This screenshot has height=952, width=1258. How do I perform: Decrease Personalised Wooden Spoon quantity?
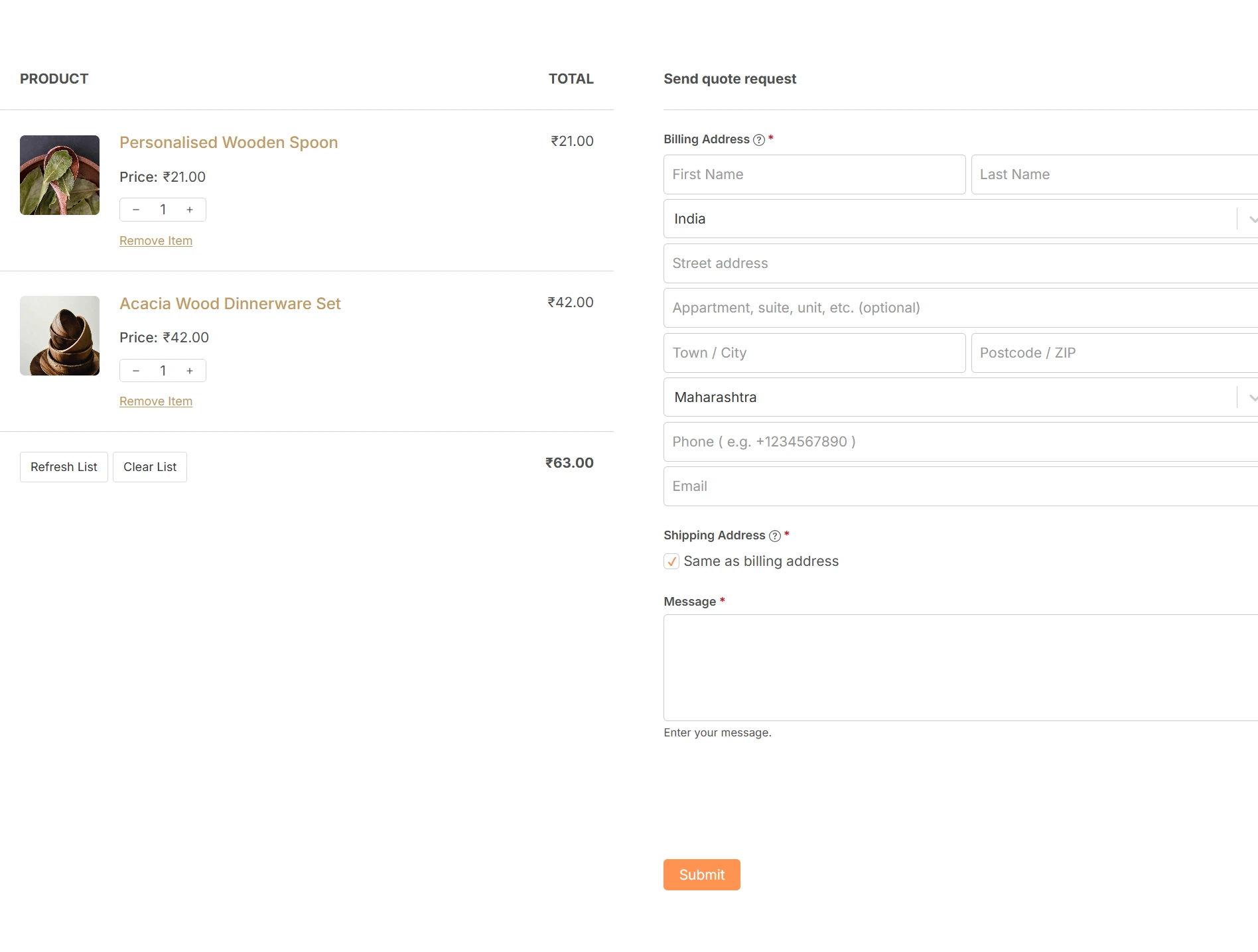(x=136, y=210)
